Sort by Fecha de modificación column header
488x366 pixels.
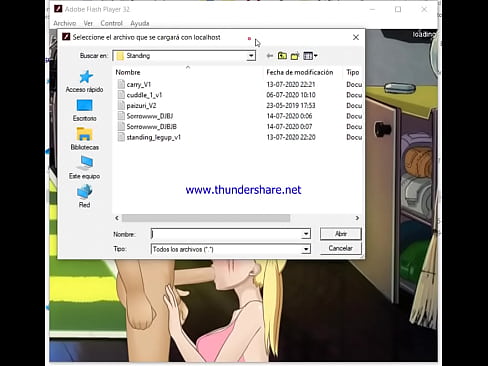click(300, 72)
